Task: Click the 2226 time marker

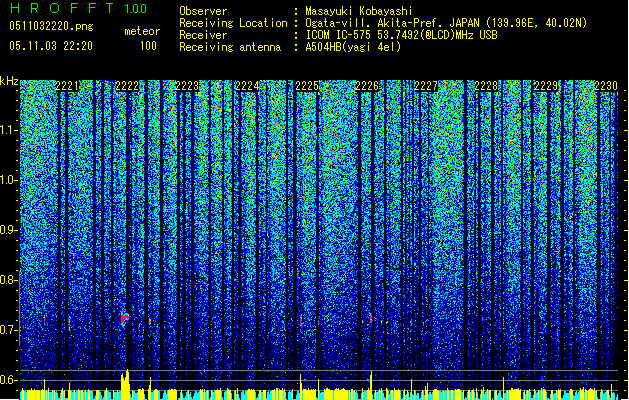Action: pyautogui.click(x=367, y=86)
